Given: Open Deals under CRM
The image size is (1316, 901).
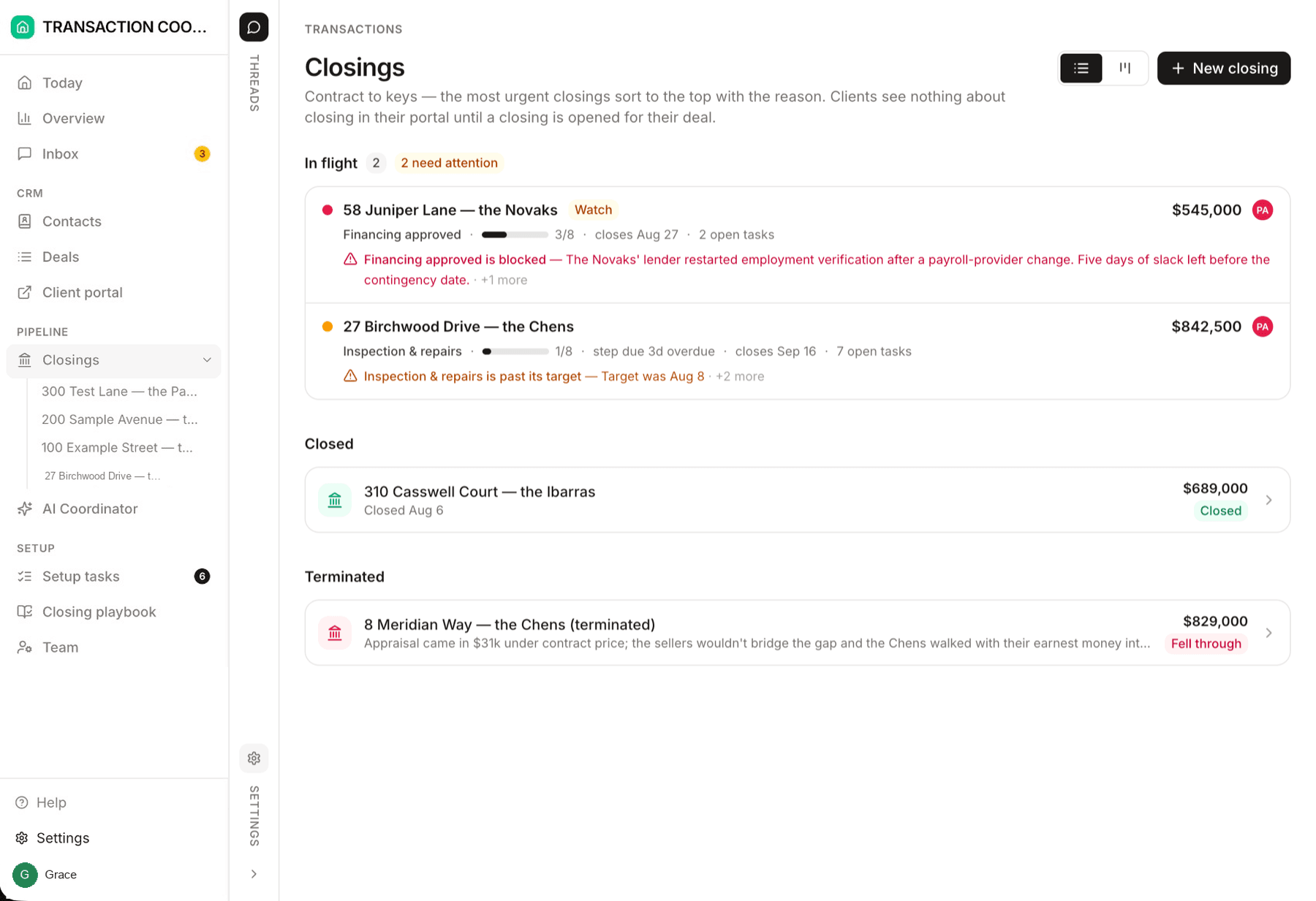Looking at the screenshot, I should pyautogui.click(x=114, y=257).
